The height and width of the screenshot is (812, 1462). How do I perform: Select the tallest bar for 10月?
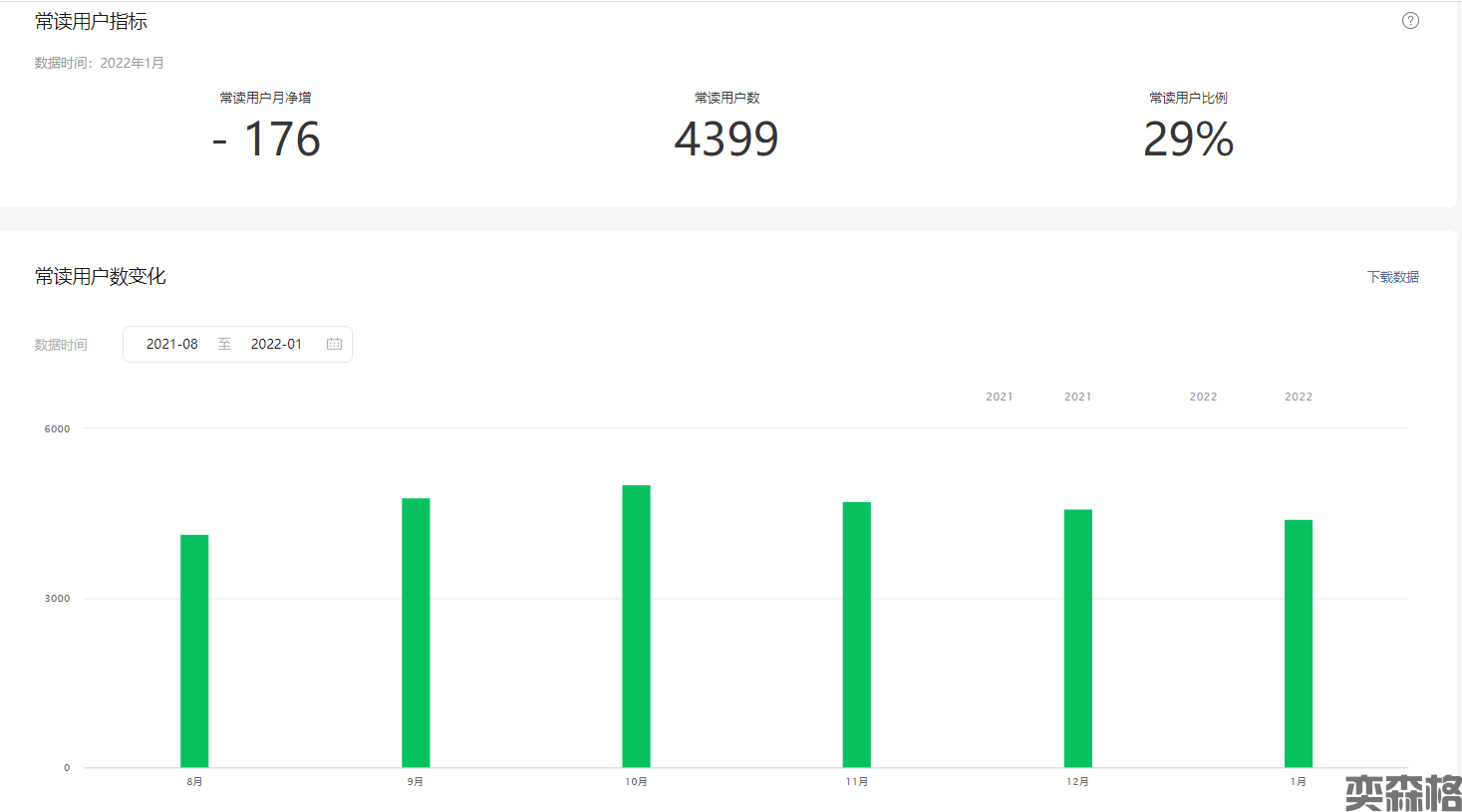tap(636, 626)
